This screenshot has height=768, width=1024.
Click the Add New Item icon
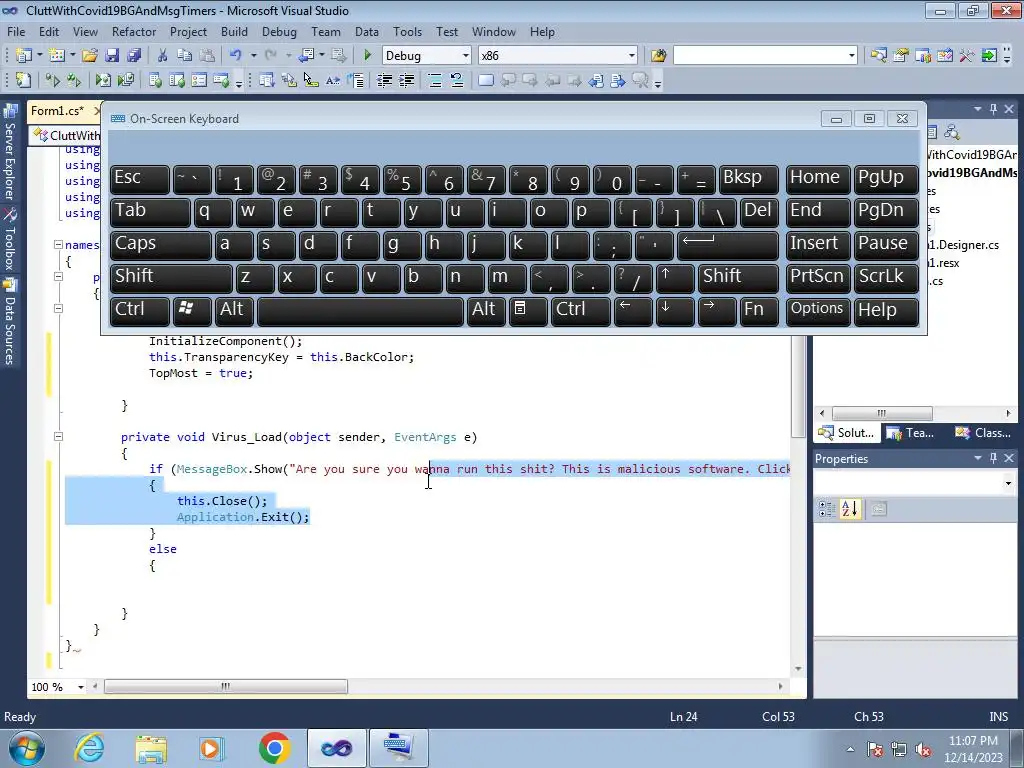point(57,56)
